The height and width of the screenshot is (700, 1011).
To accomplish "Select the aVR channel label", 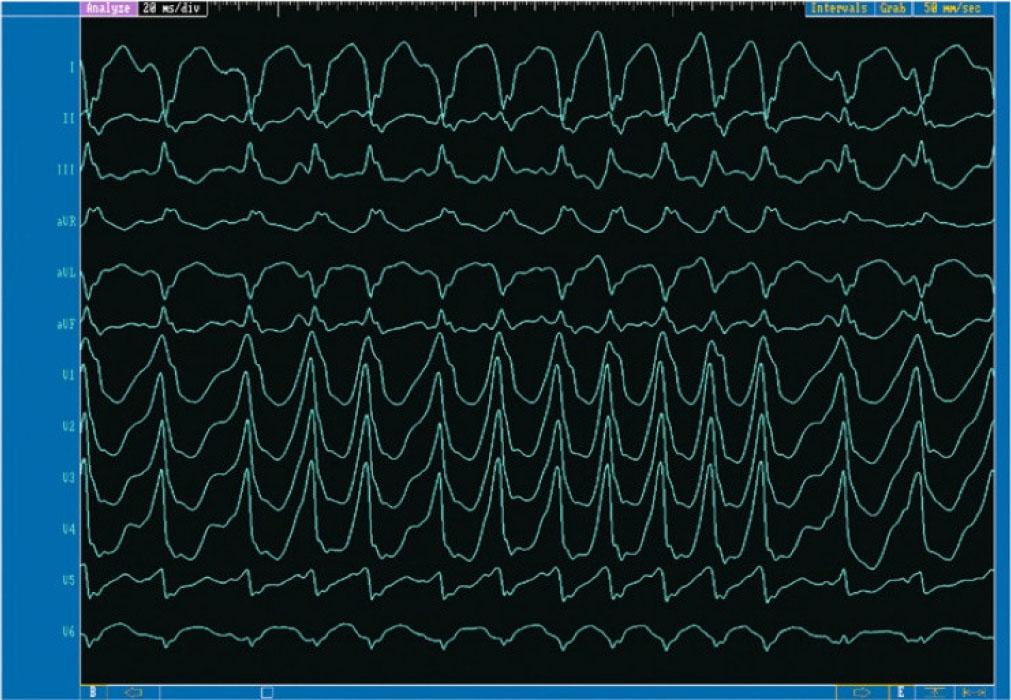I will click(x=66, y=221).
